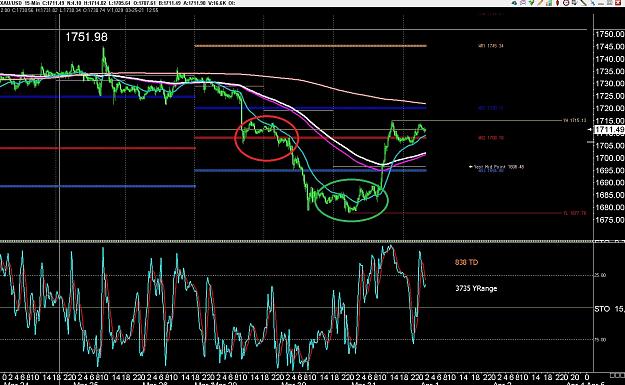625x385 pixels.
Task: Click the pink people icon in the top toolbar
Action: [x=523, y=3]
